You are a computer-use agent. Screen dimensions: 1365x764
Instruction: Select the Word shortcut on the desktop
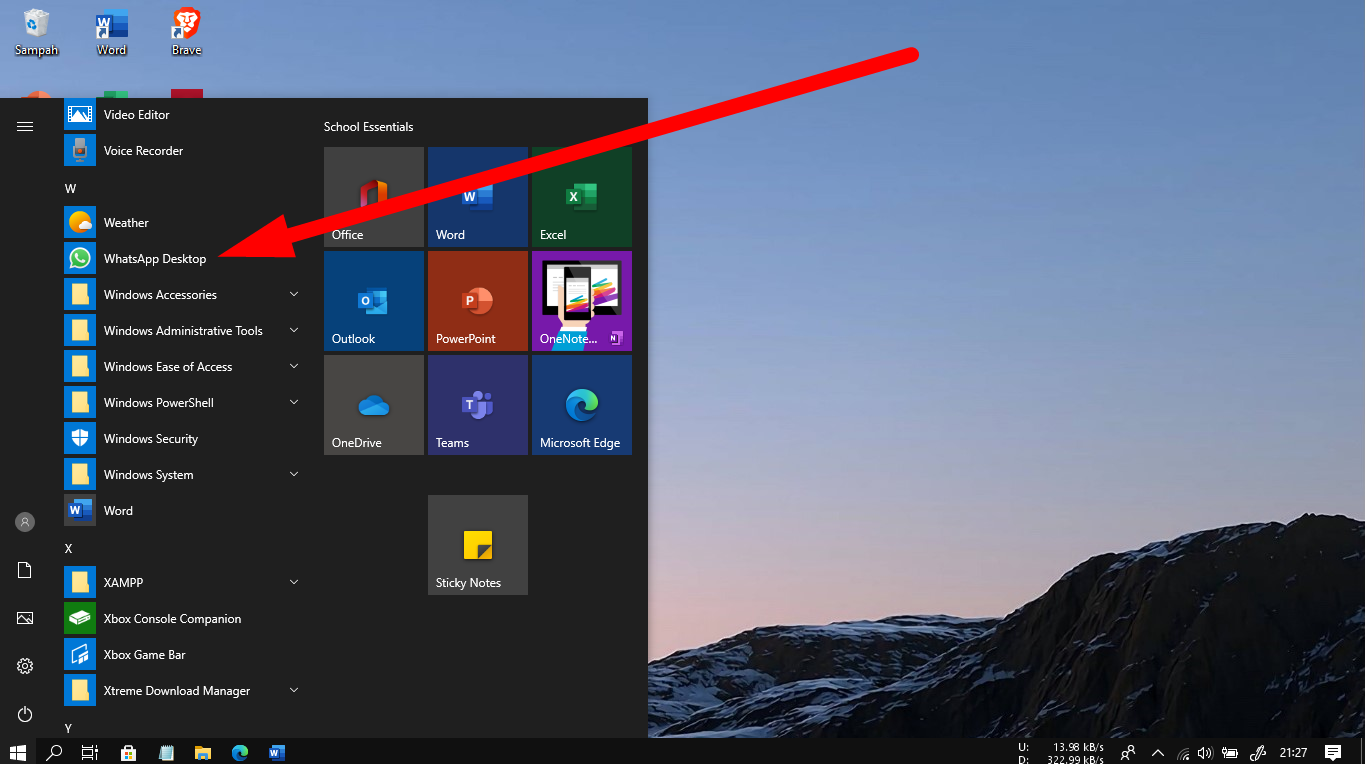[111, 32]
